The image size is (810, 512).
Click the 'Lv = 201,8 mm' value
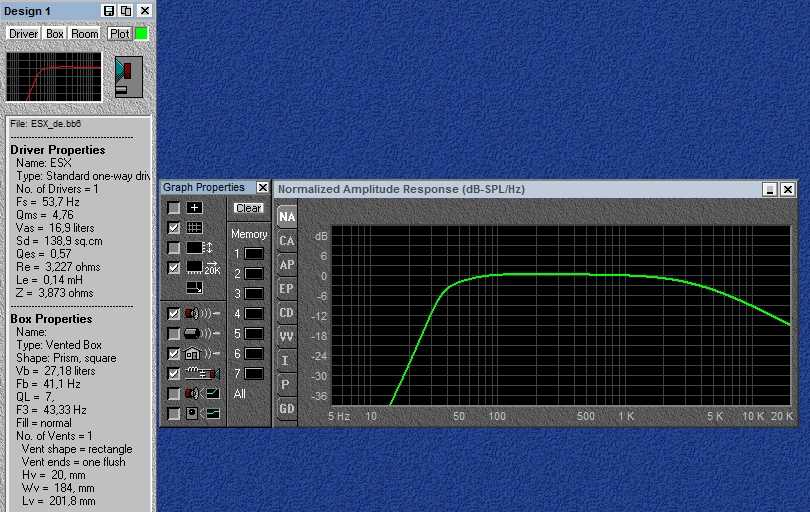coord(58,501)
